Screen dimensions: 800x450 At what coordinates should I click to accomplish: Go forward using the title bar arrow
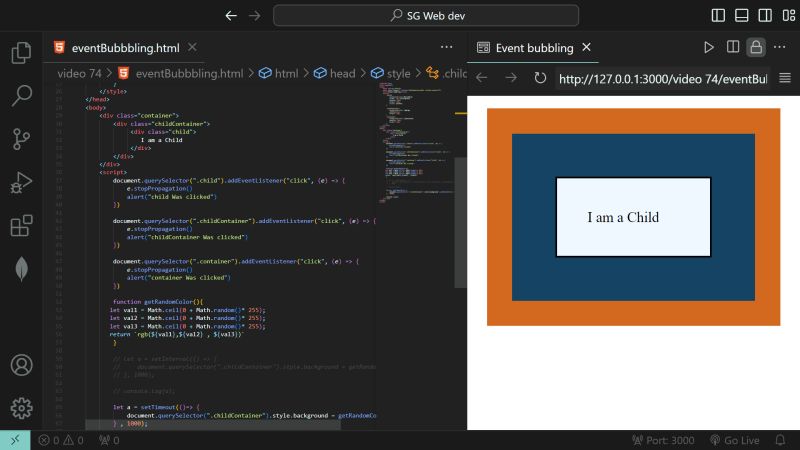(255, 16)
